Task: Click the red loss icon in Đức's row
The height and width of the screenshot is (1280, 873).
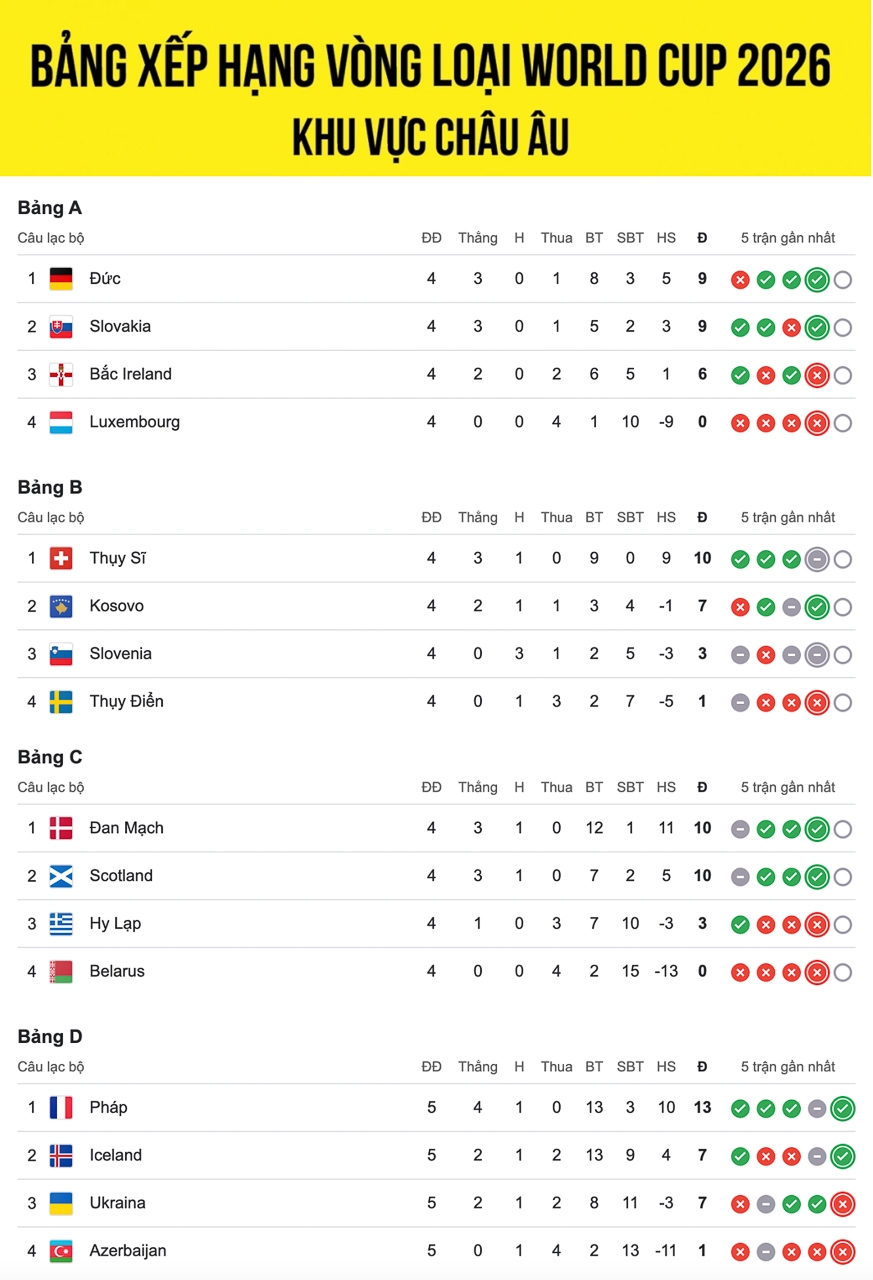Action: 740,280
